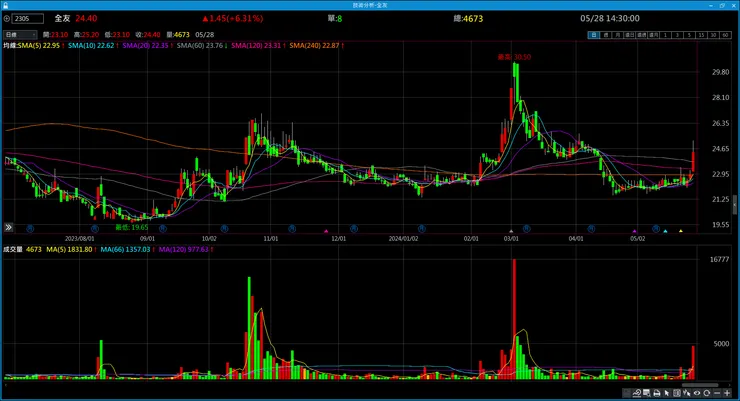Click the SMA(20) 22.35 indicator label

tap(147, 45)
